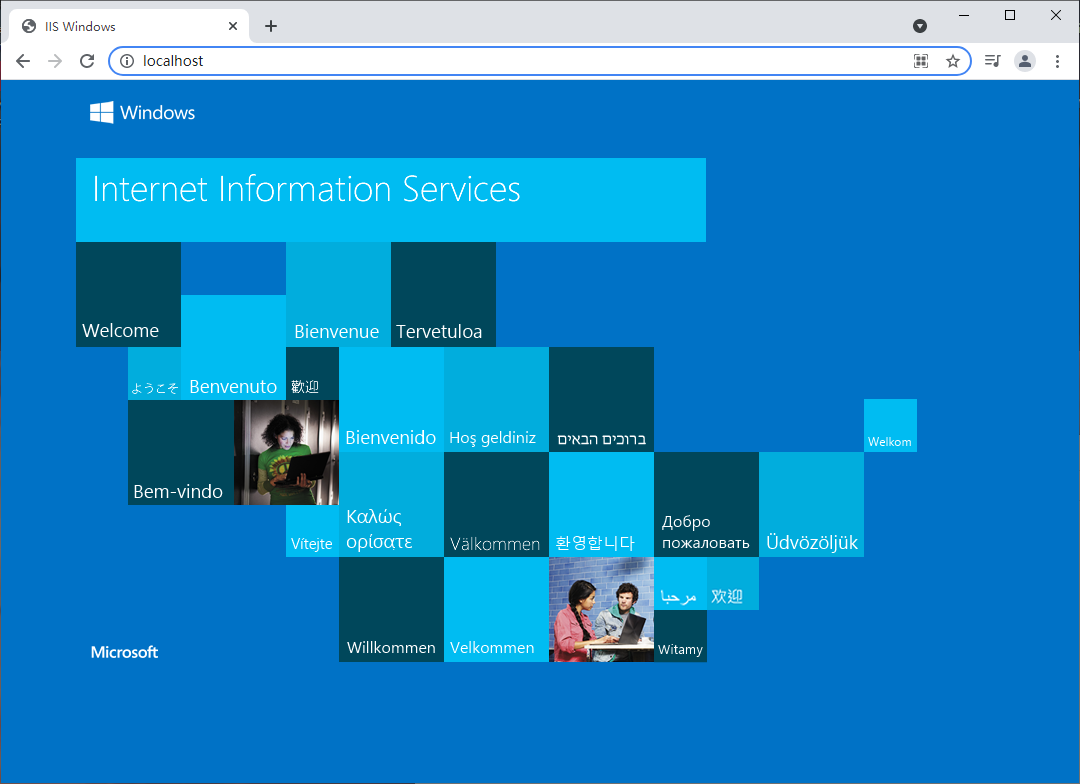Click the Benvenuto tile
Screen dimensions: 1080x784
[233, 347]
